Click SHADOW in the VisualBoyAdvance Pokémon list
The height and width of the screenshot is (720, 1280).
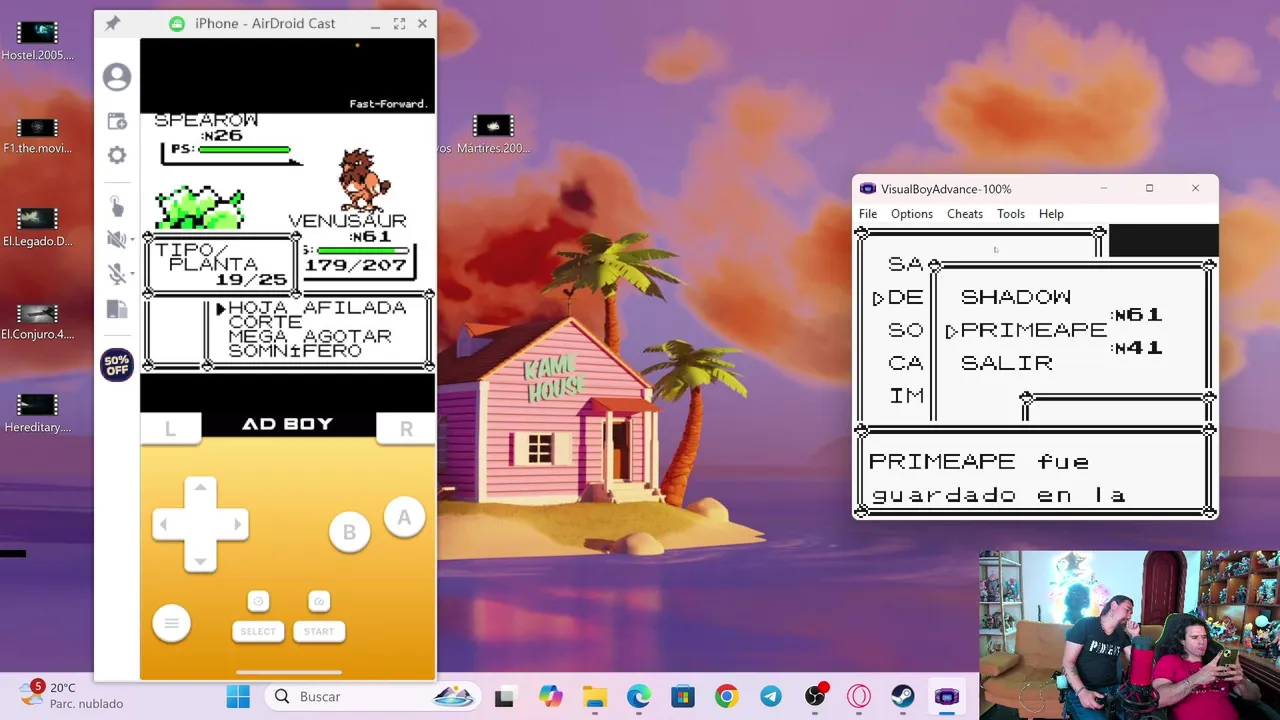[x=1016, y=297]
